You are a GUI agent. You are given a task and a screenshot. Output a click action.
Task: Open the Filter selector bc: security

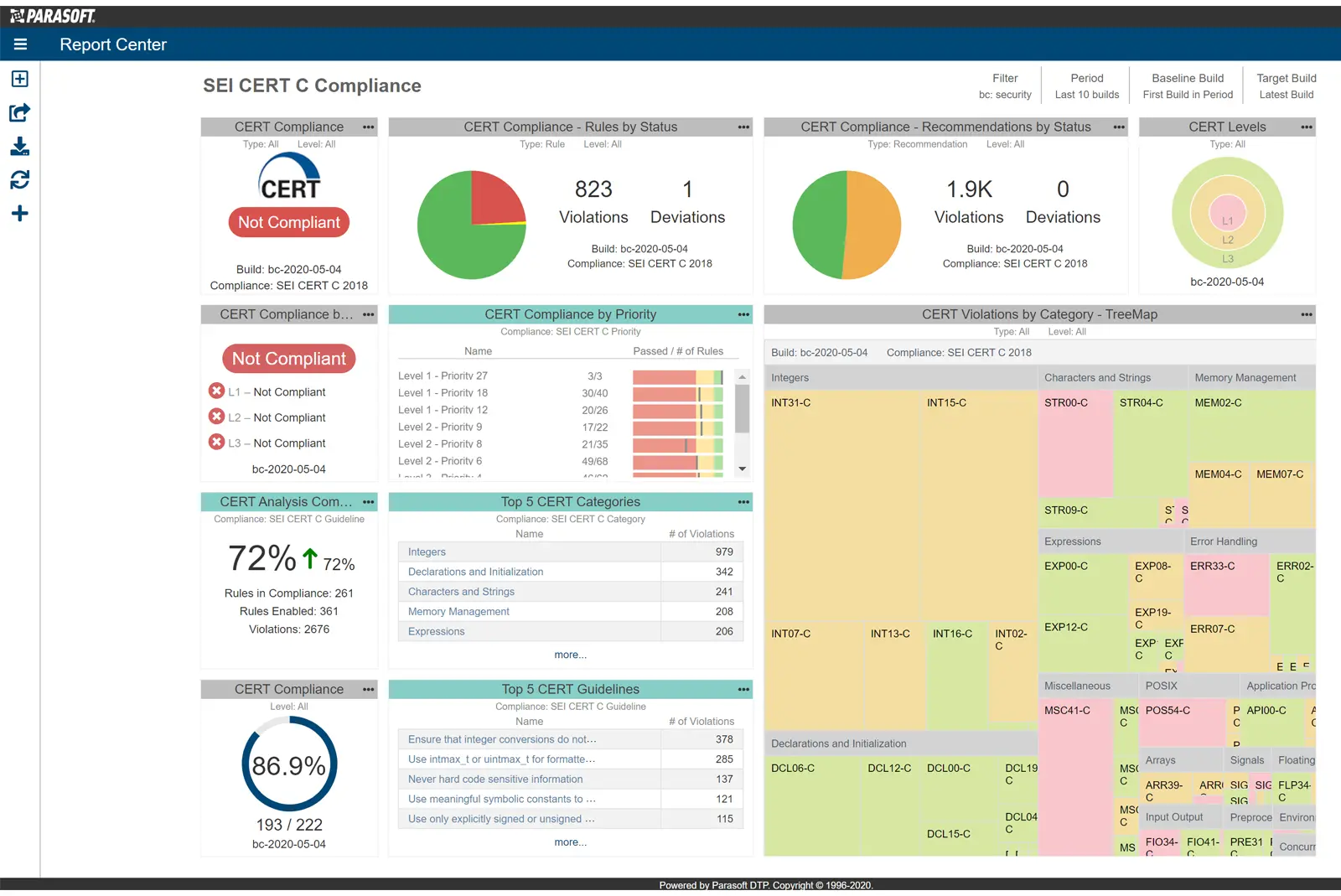[x=1005, y=85]
